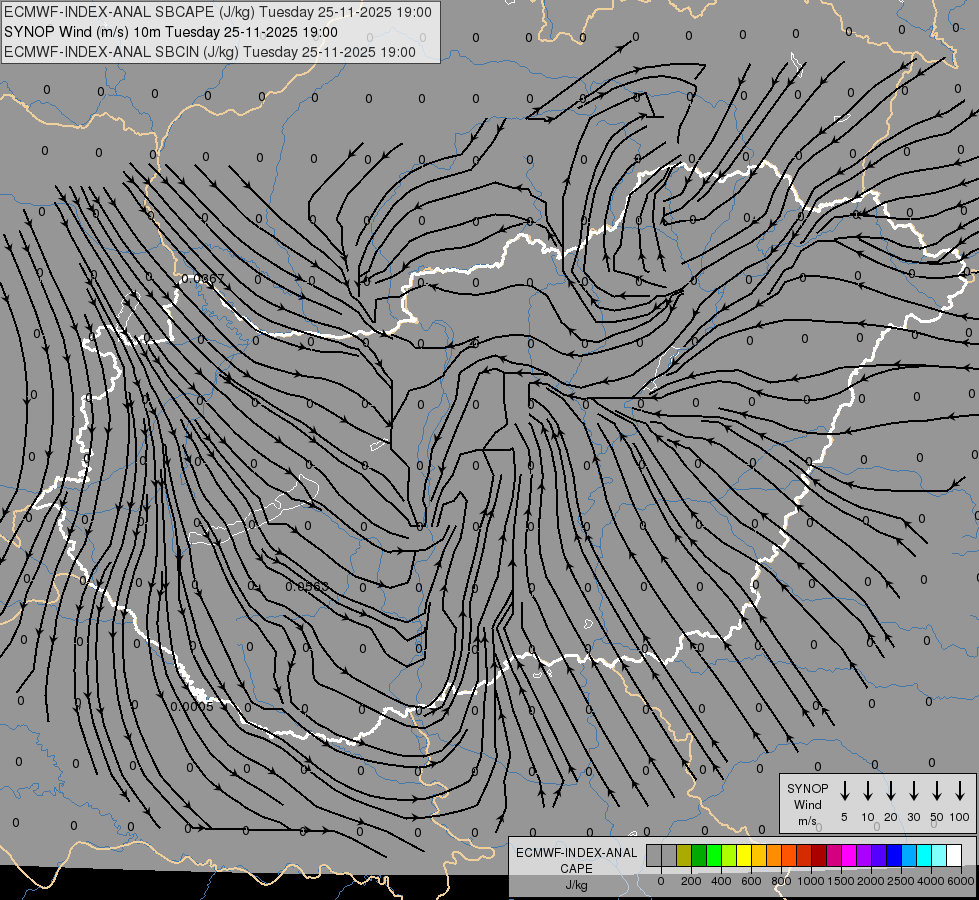Click the 600 tick label in CAPE legend

pyautogui.click(x=751, y=881)
